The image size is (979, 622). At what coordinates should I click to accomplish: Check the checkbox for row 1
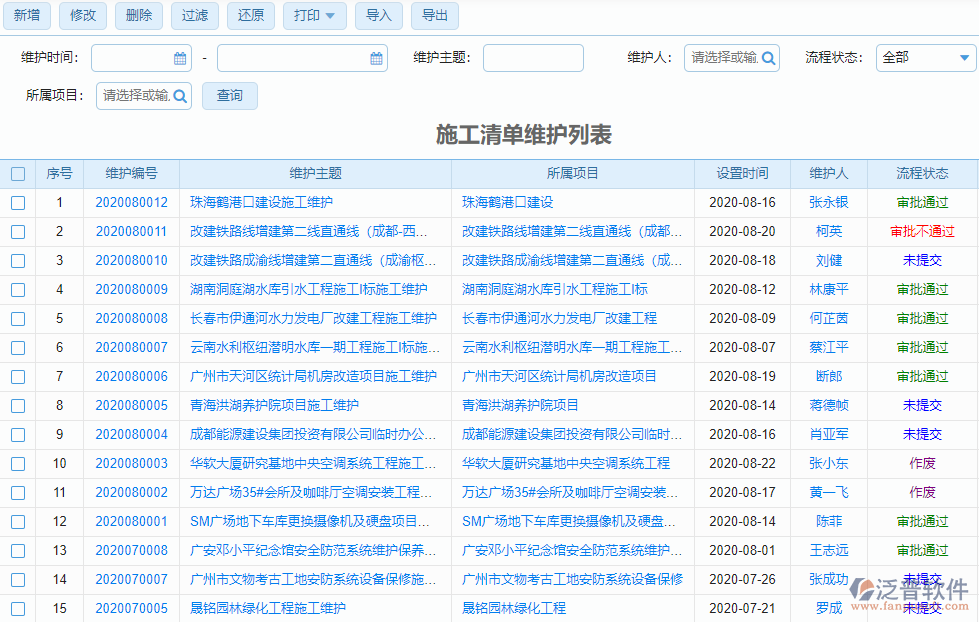[18, 202]
